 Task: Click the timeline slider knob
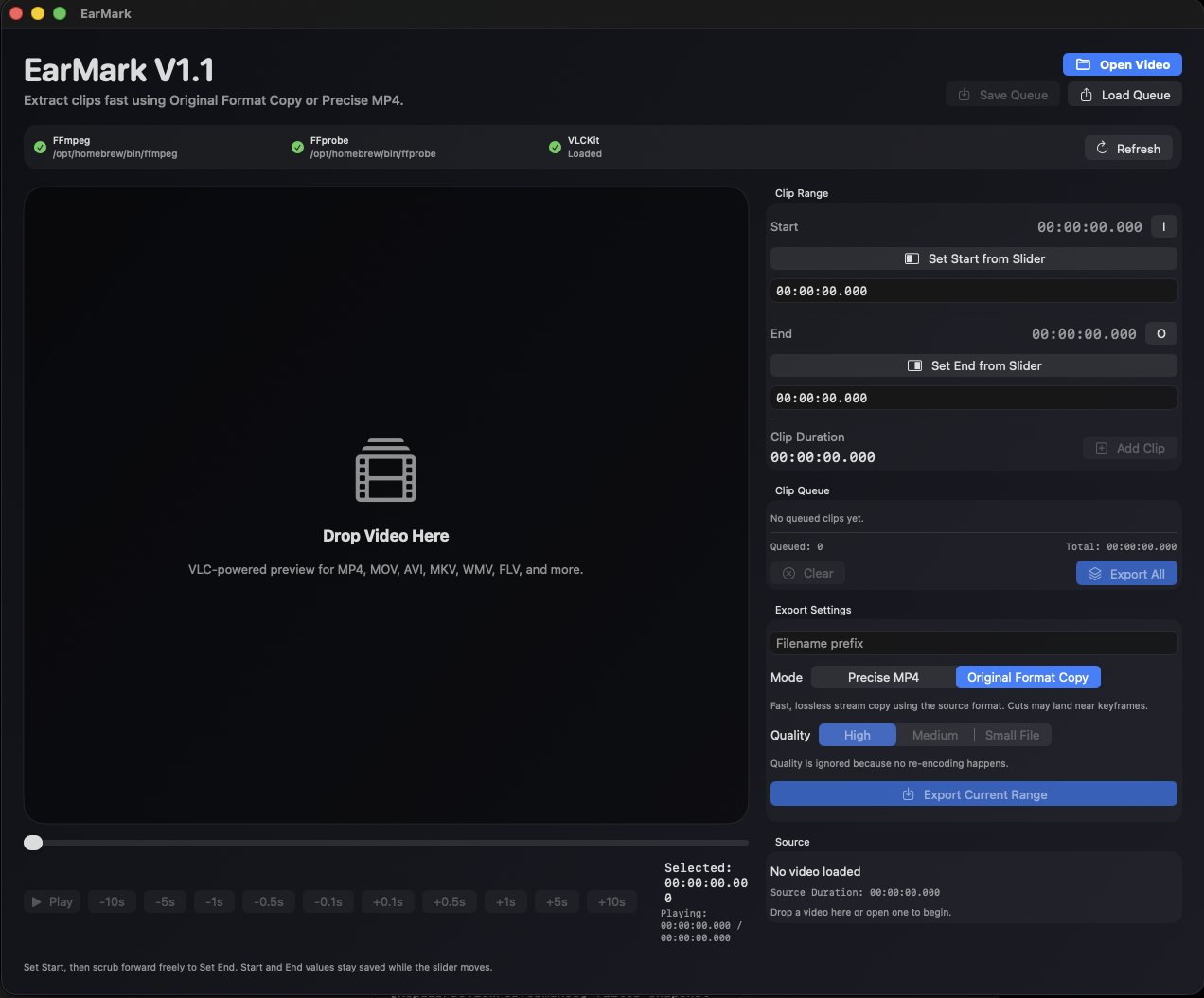[x=33, y=843]
